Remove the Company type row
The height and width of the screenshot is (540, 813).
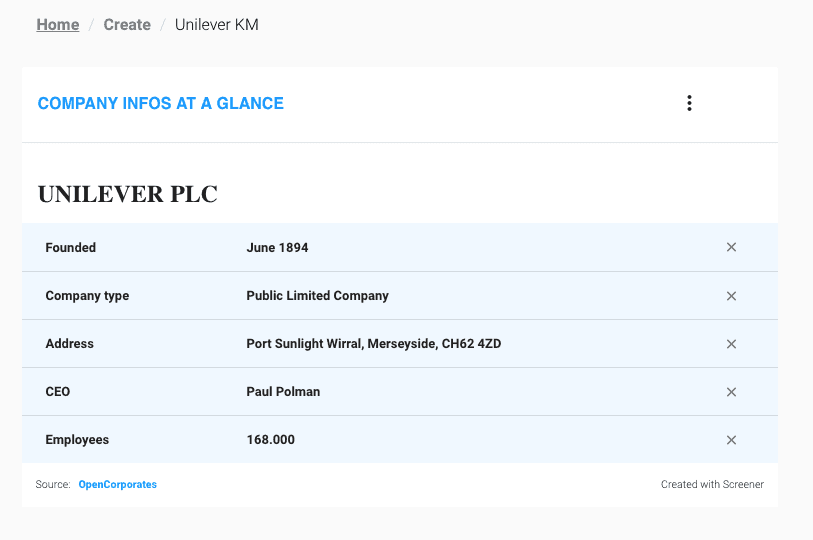(731, 296)
